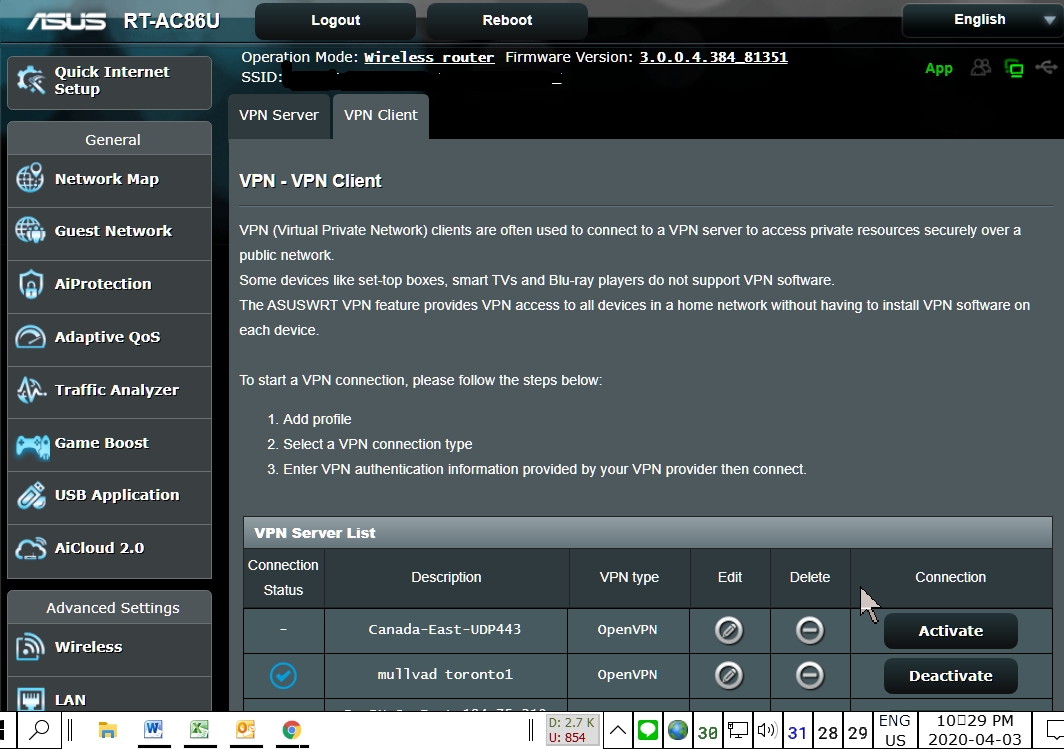Click the green chat tray icon

pos(648,731)
